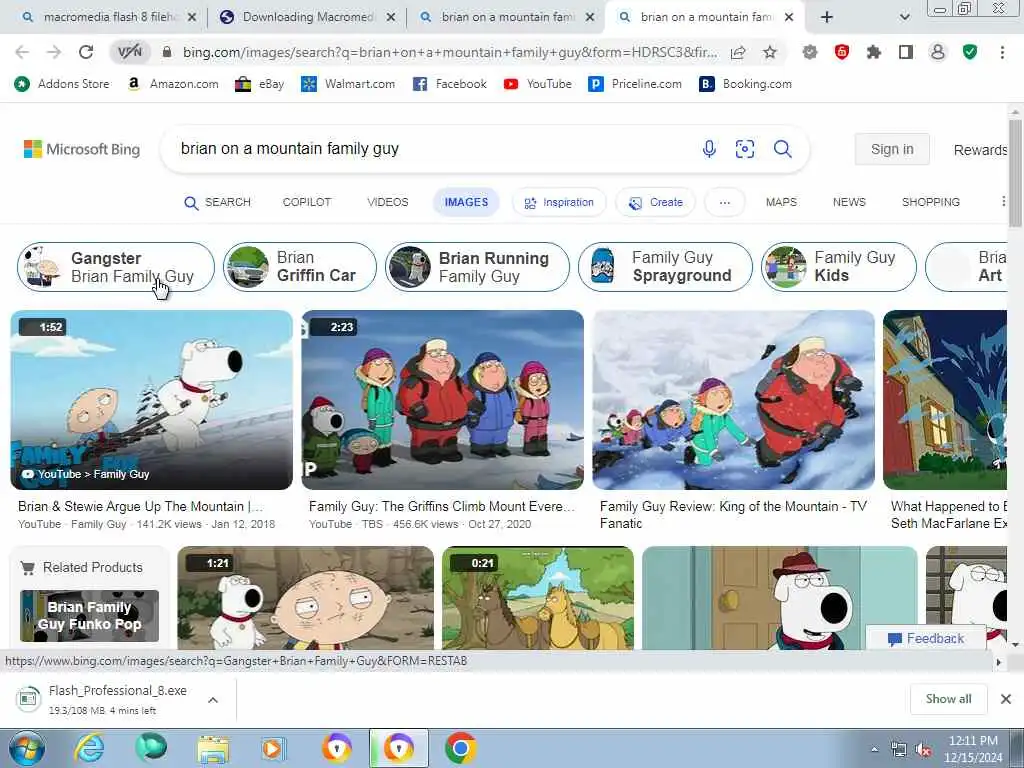
Task: Go forward to next page
Action: (54, 52)
